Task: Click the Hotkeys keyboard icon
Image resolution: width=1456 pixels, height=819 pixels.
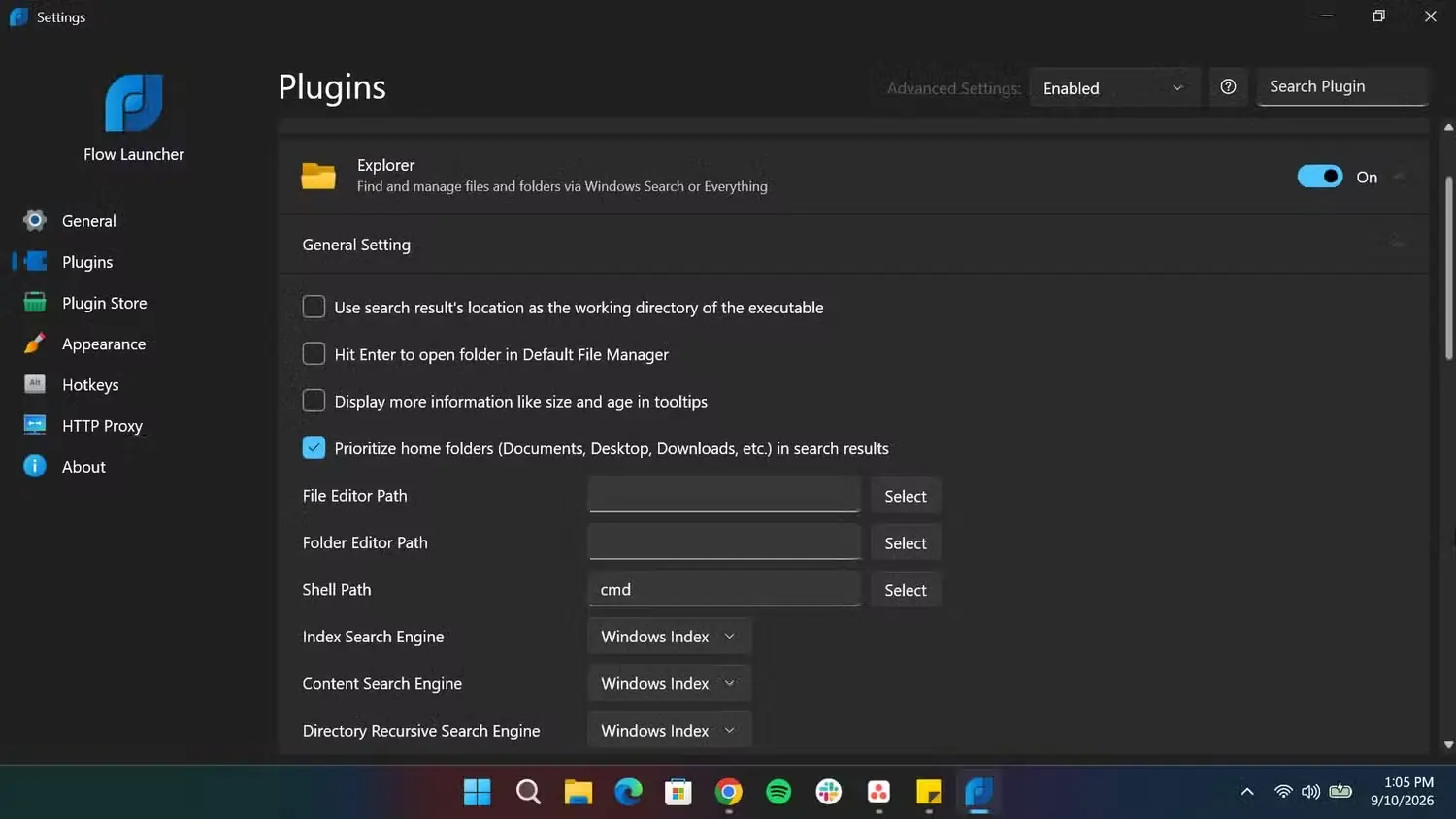Action: 35,383
